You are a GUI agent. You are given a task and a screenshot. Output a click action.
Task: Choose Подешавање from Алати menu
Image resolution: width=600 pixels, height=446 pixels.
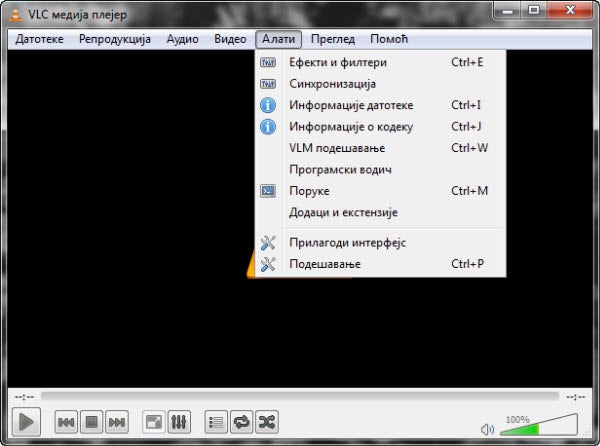click(324, 264)
